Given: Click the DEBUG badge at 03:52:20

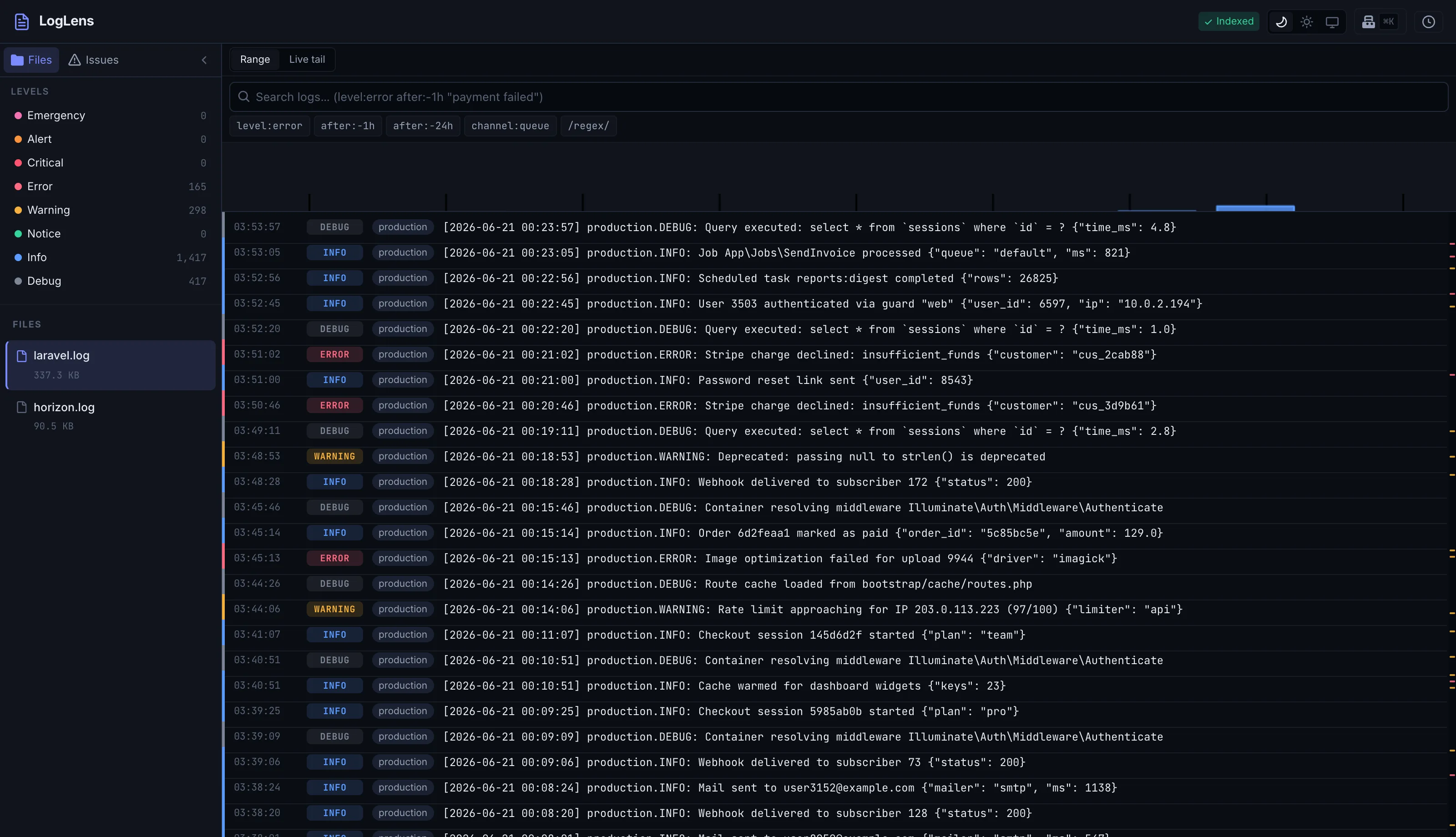Looking at the screenshot, I should point(334,329).
